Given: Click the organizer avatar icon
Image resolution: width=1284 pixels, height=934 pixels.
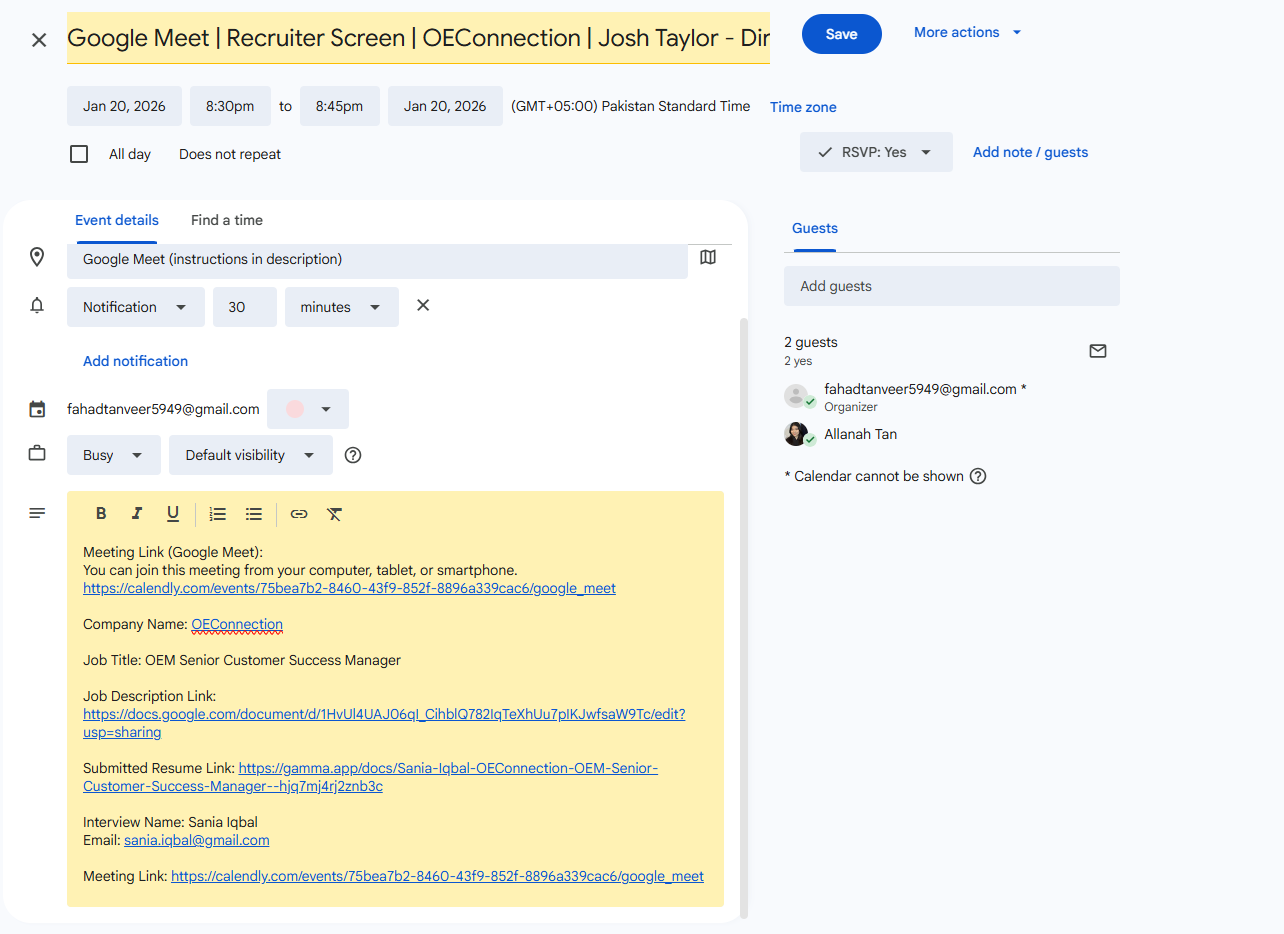Looking at the screenshot, I should pos(796,396).
